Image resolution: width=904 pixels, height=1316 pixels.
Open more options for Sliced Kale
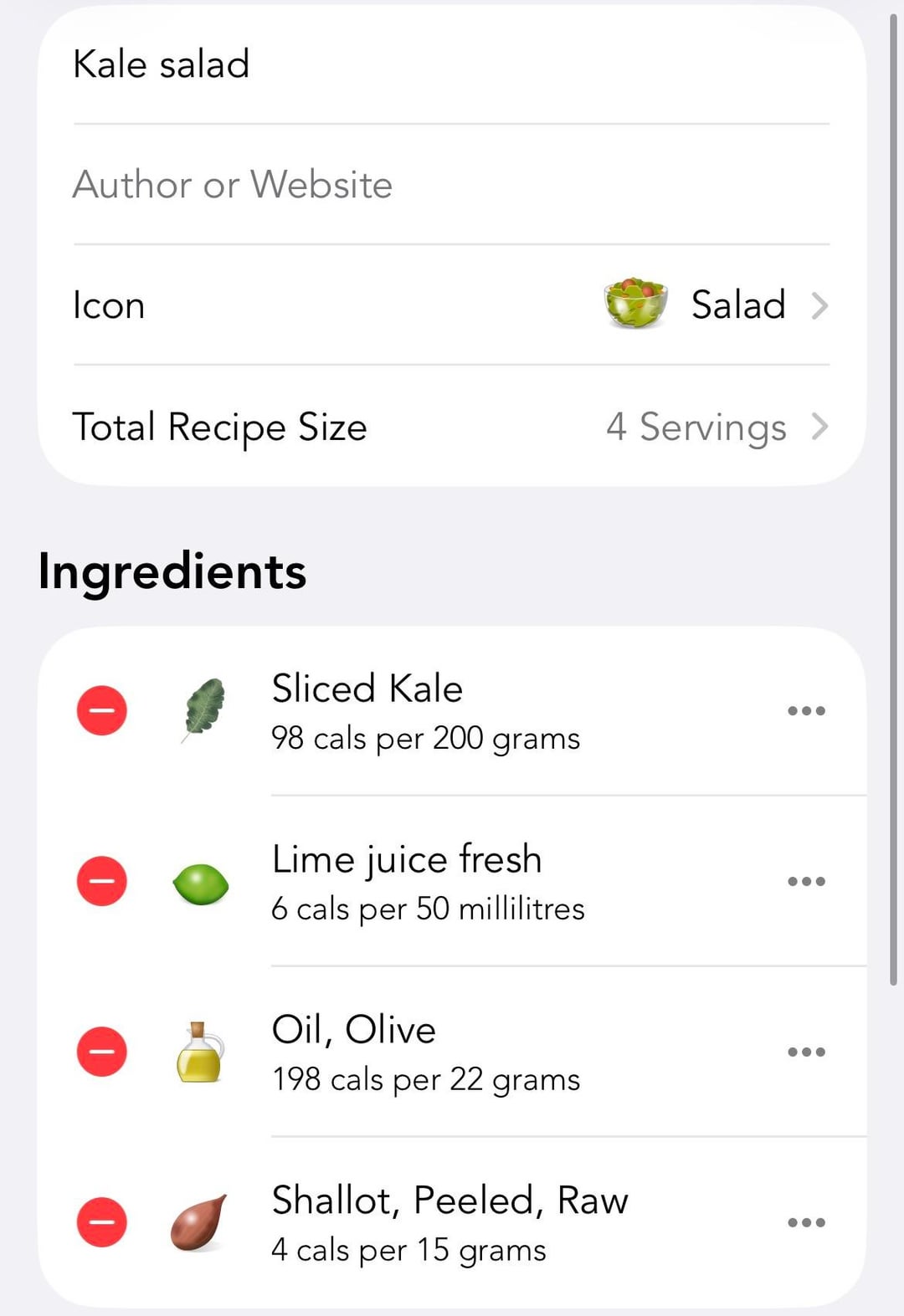806,711
